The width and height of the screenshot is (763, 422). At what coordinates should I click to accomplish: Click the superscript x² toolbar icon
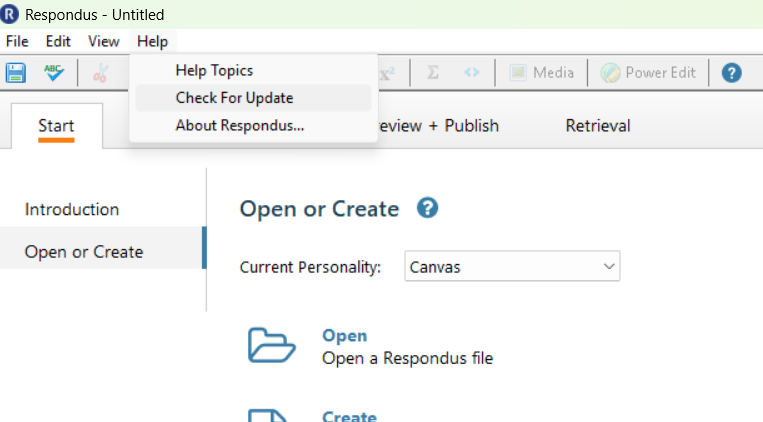click(387, 73)
